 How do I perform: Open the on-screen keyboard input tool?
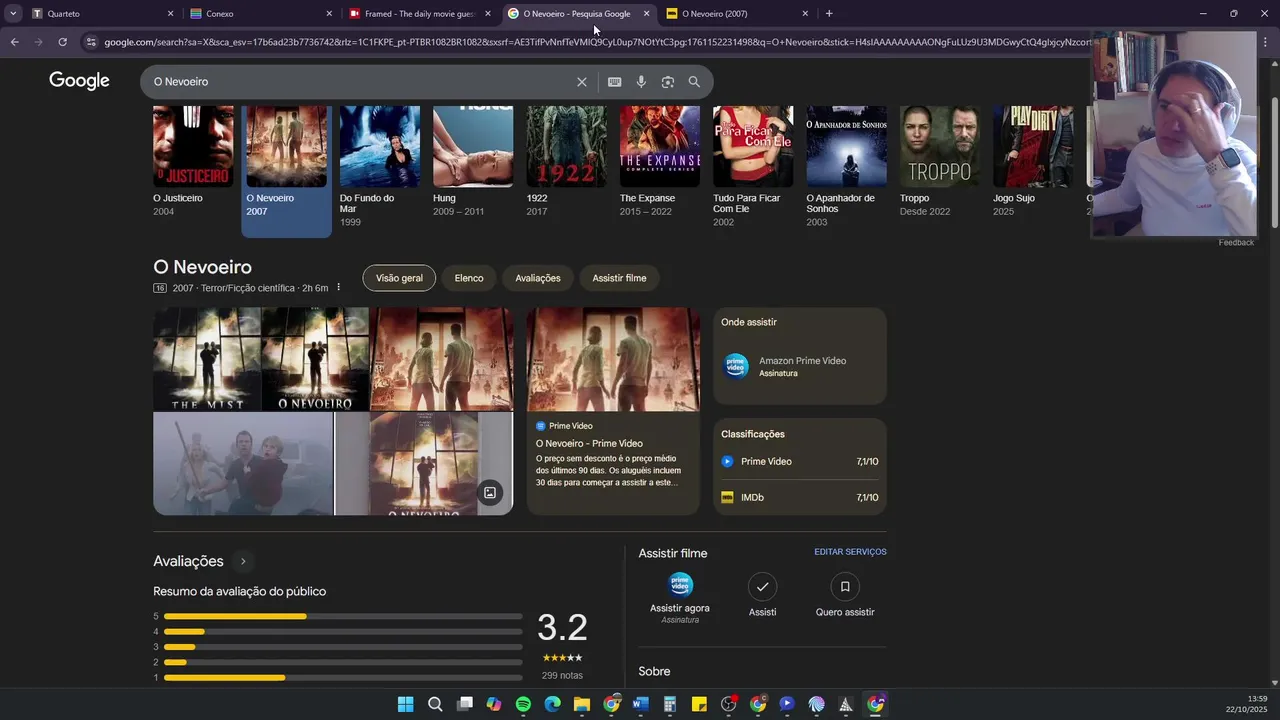[x=614, y=82]
